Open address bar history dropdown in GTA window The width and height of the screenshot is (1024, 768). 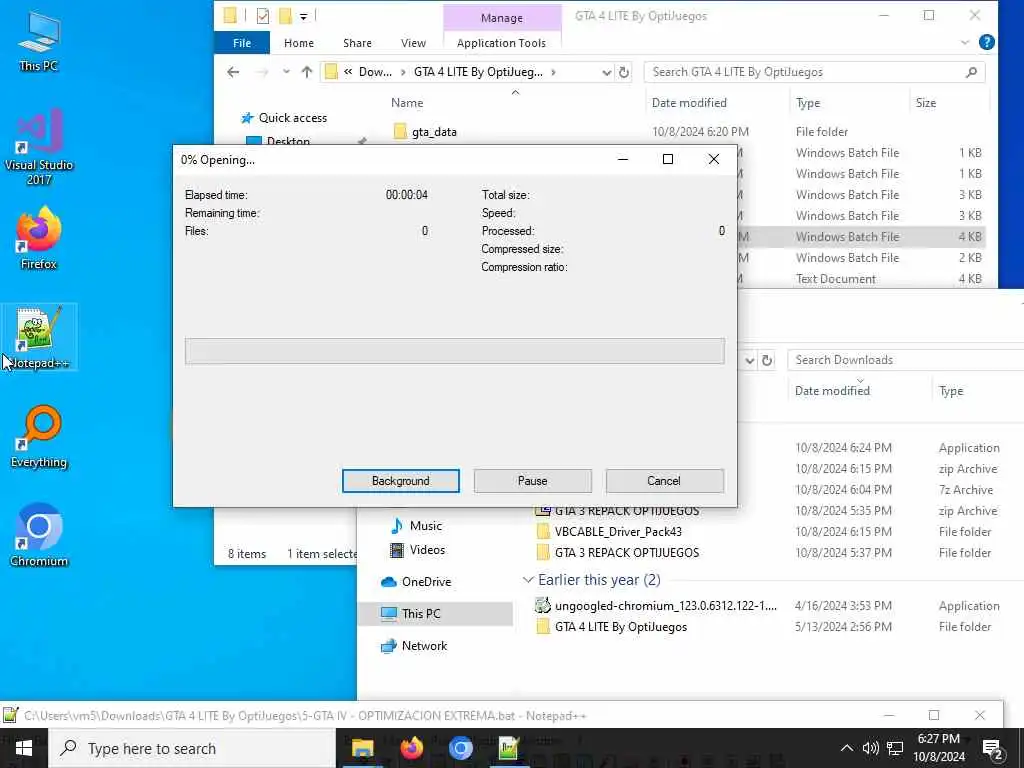pos(606,72)
